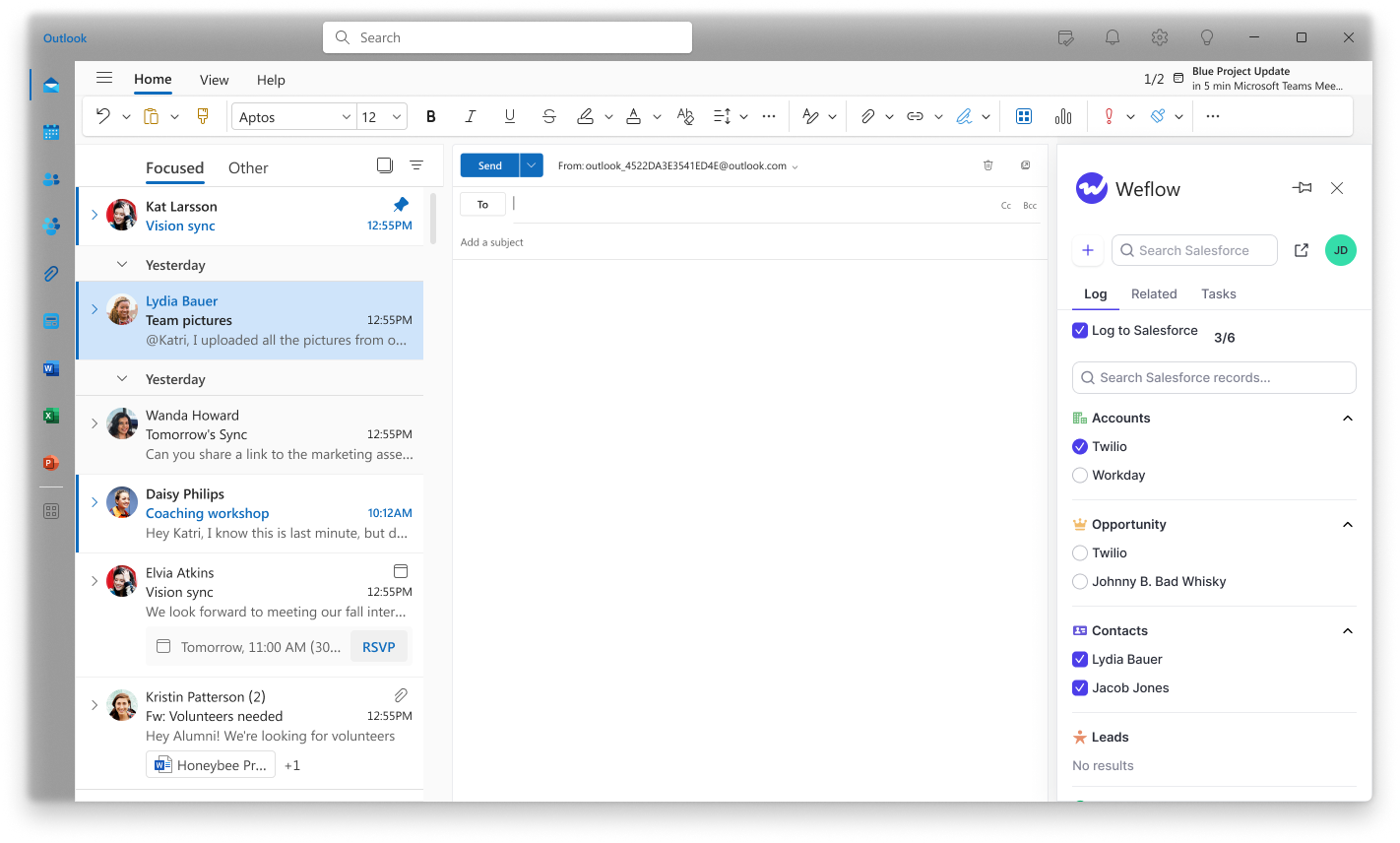Open Salesforce in external window icon
The width and height of the screenshot is (1400, 843).
click(1302, 250)
